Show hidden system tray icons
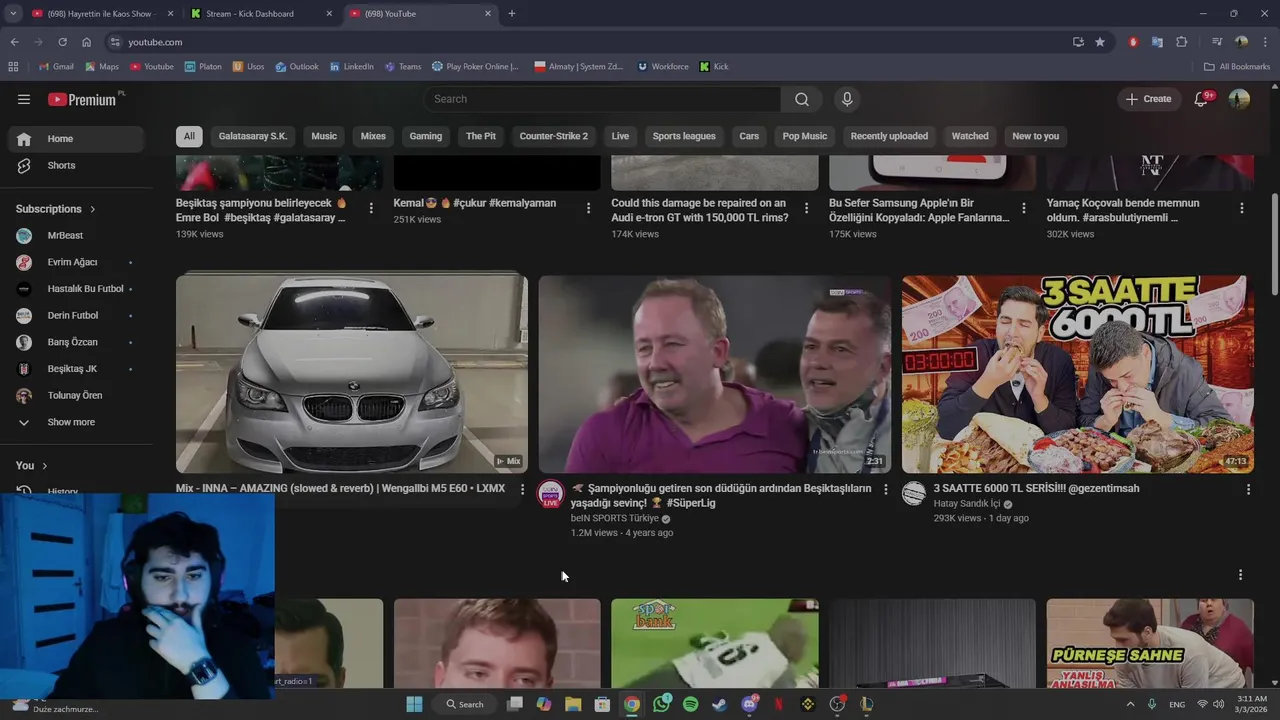This screenshot has height=720, width=1280. click(1131, 704)
